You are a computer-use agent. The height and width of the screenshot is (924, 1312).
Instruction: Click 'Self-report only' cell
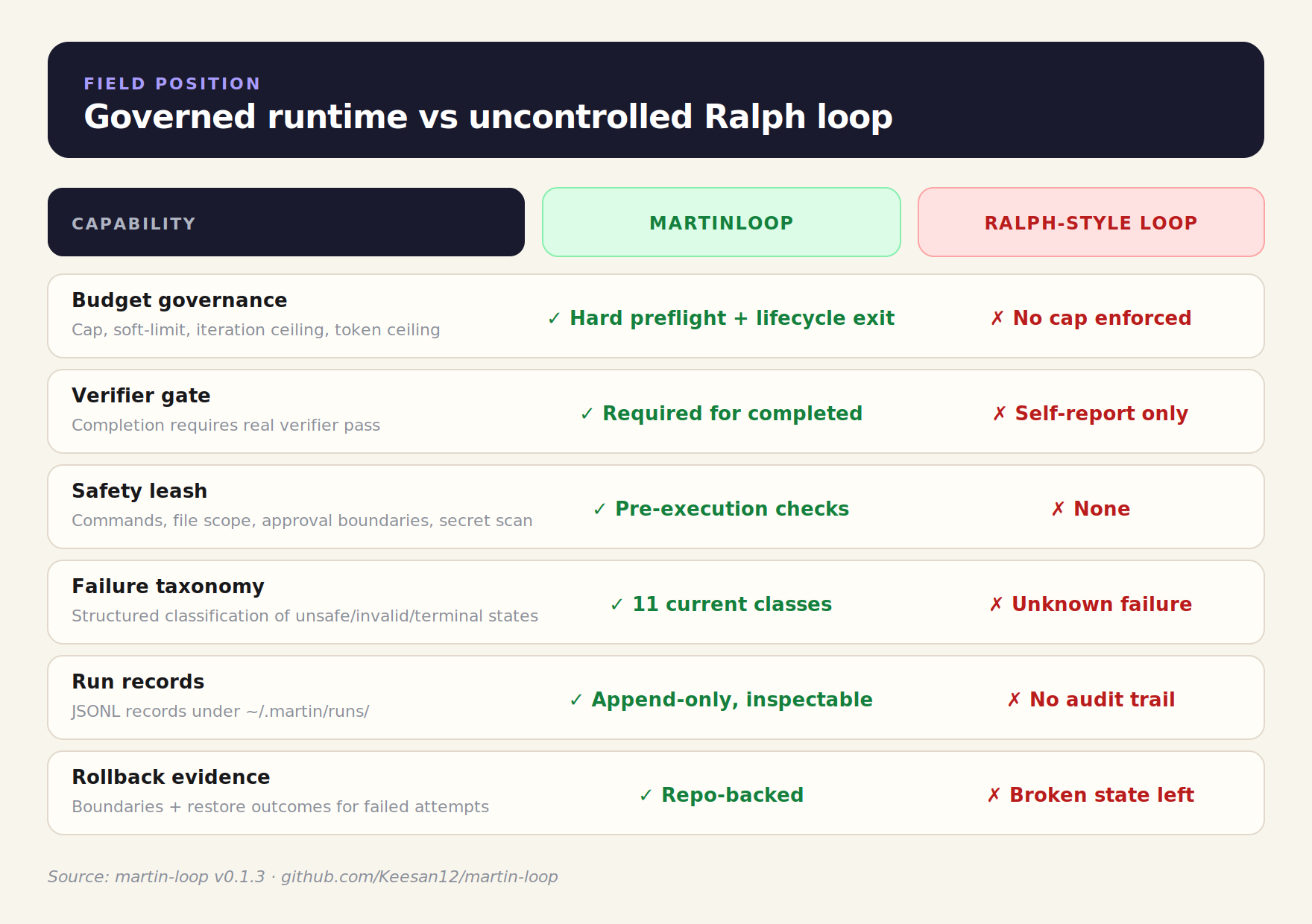coord(1091,414)
